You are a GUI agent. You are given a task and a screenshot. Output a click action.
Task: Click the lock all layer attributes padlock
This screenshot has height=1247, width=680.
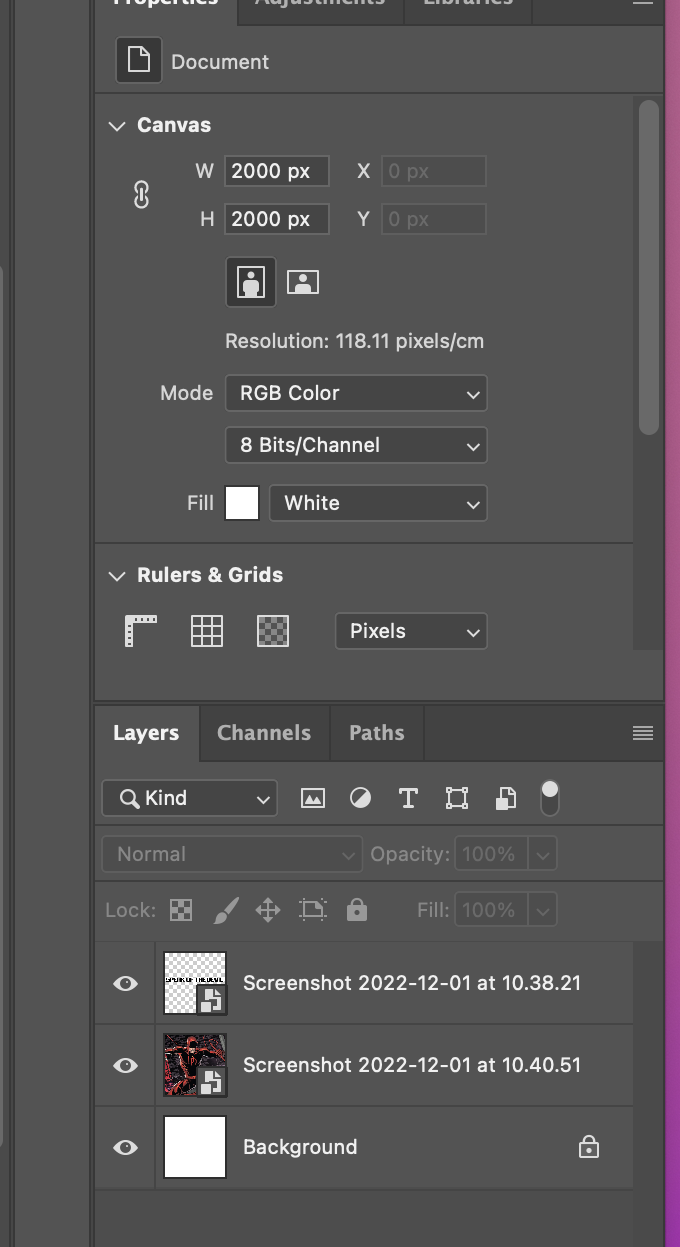[x=357, y=910]
